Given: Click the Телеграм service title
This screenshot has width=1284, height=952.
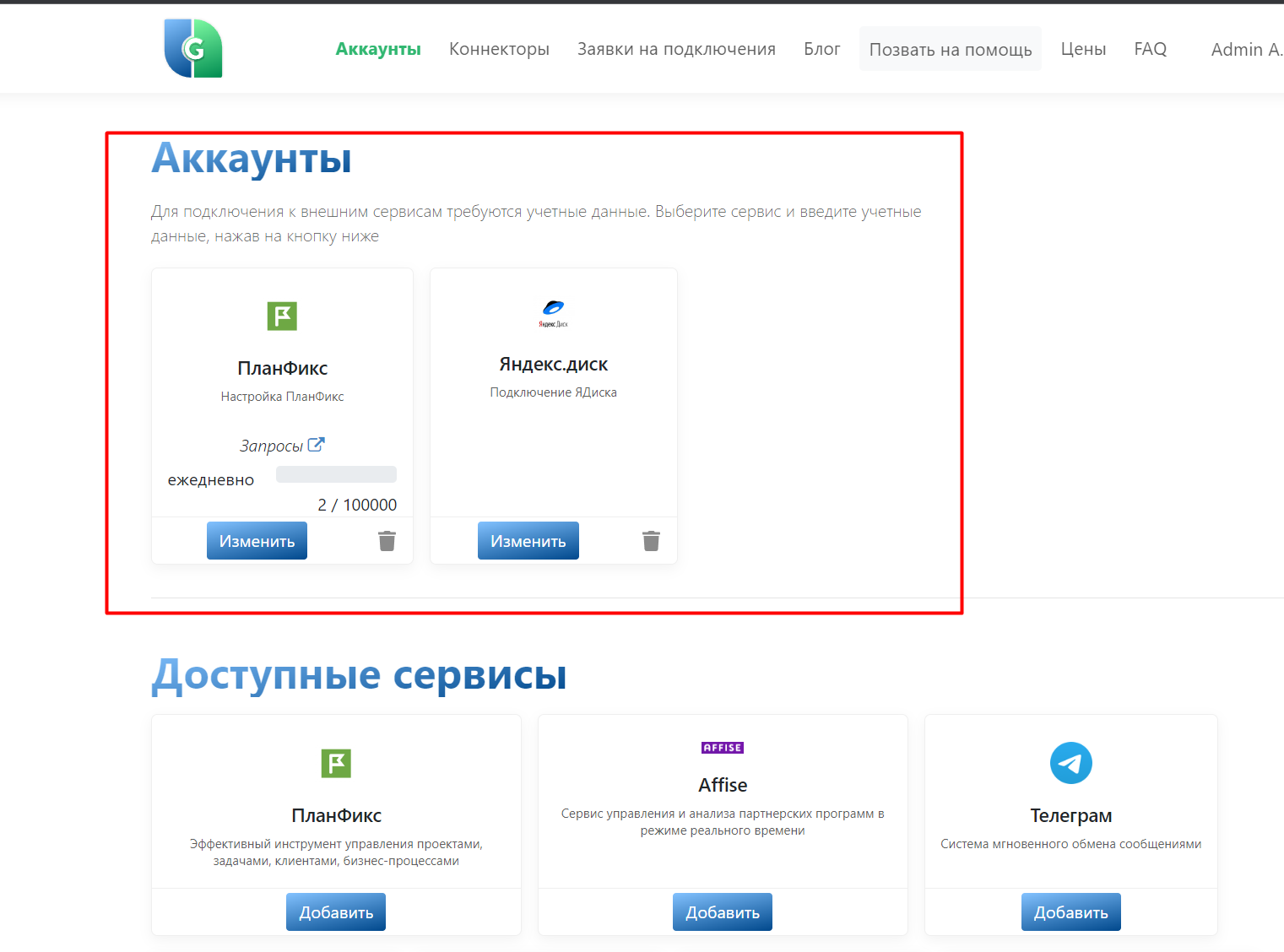Looking at the screenshot, I should coord(1071,815).
